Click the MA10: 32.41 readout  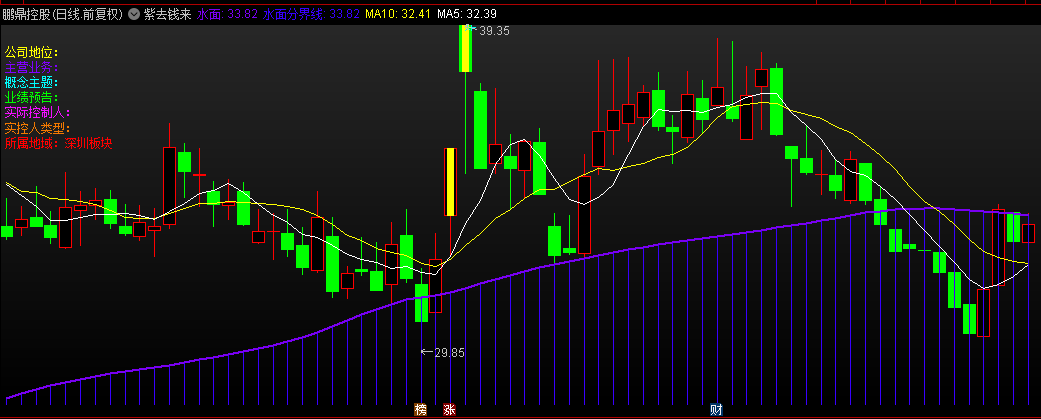coord(400,14)
